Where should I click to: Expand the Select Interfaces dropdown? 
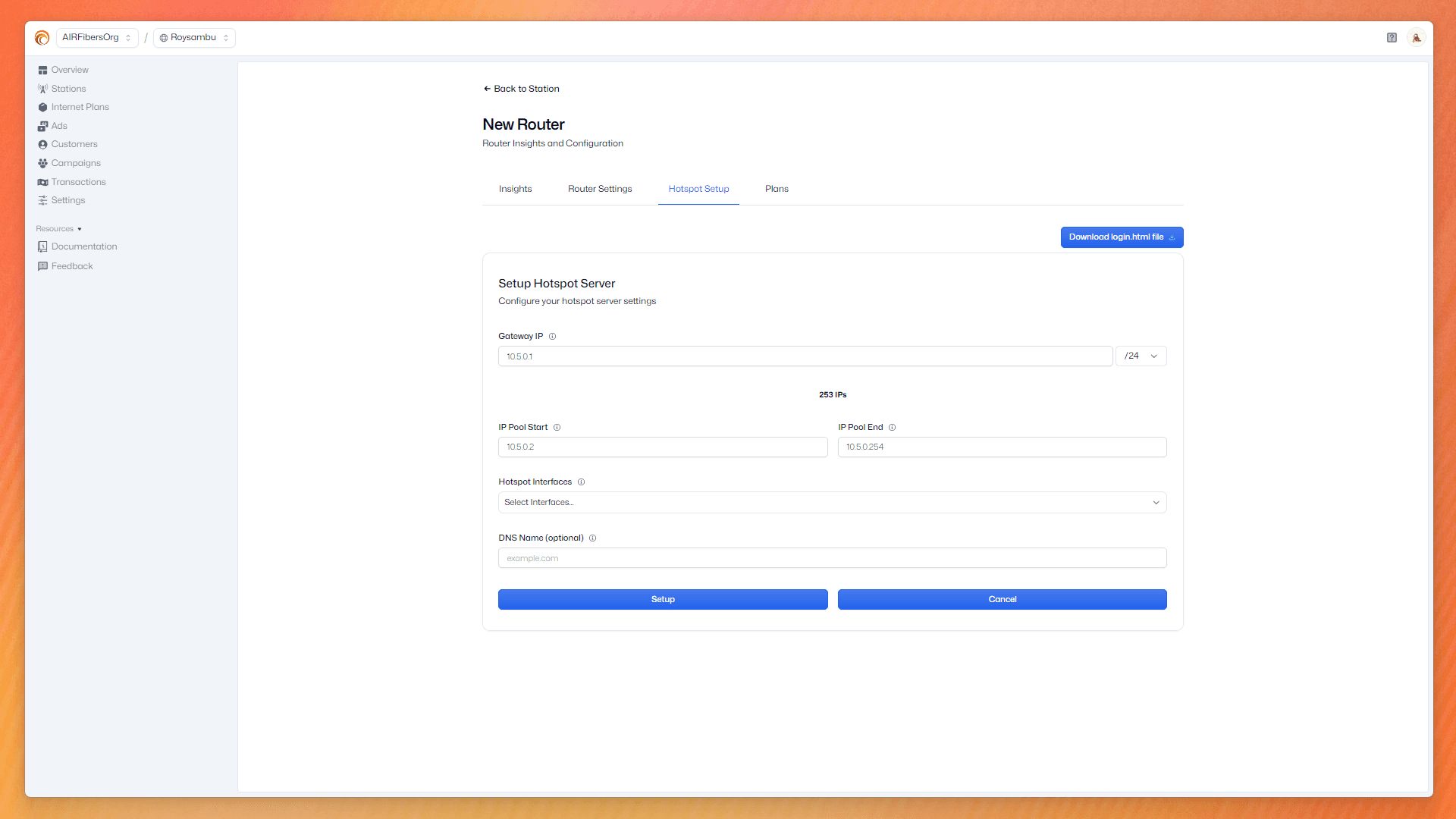point(832,502)
